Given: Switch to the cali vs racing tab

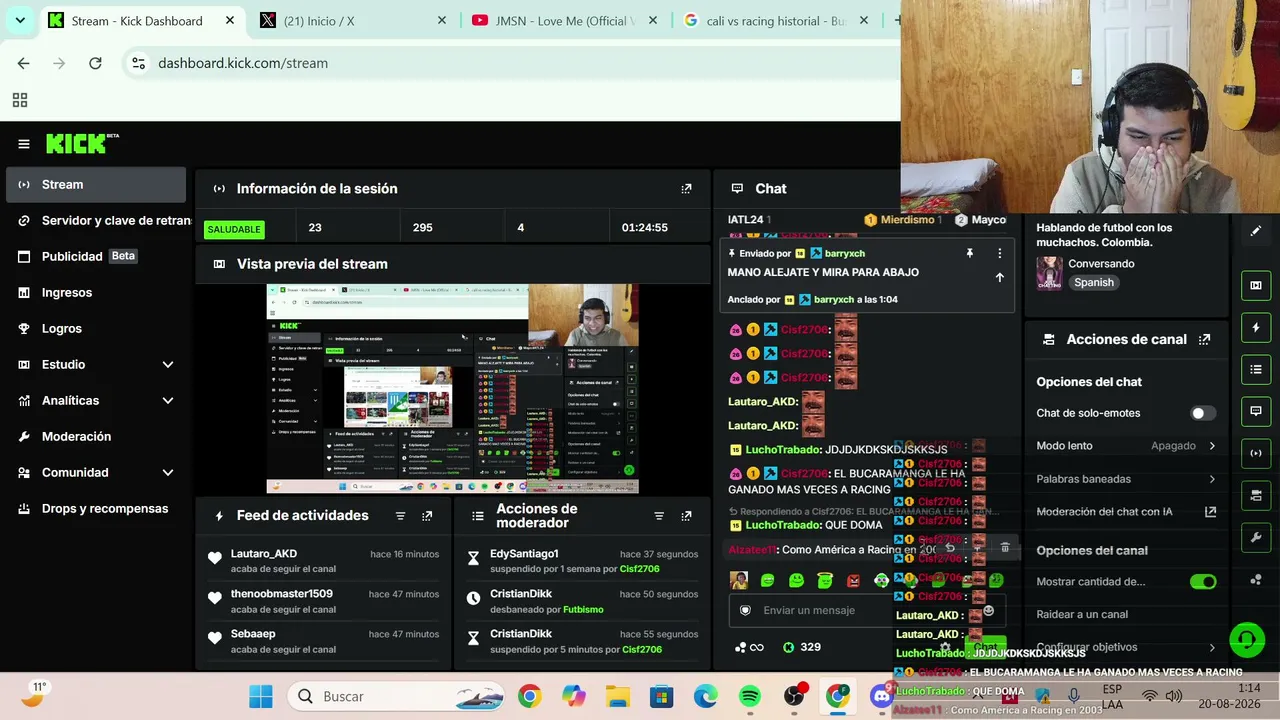Looking at the screenshot, I should pyautogui.click(x=778, y=21).
